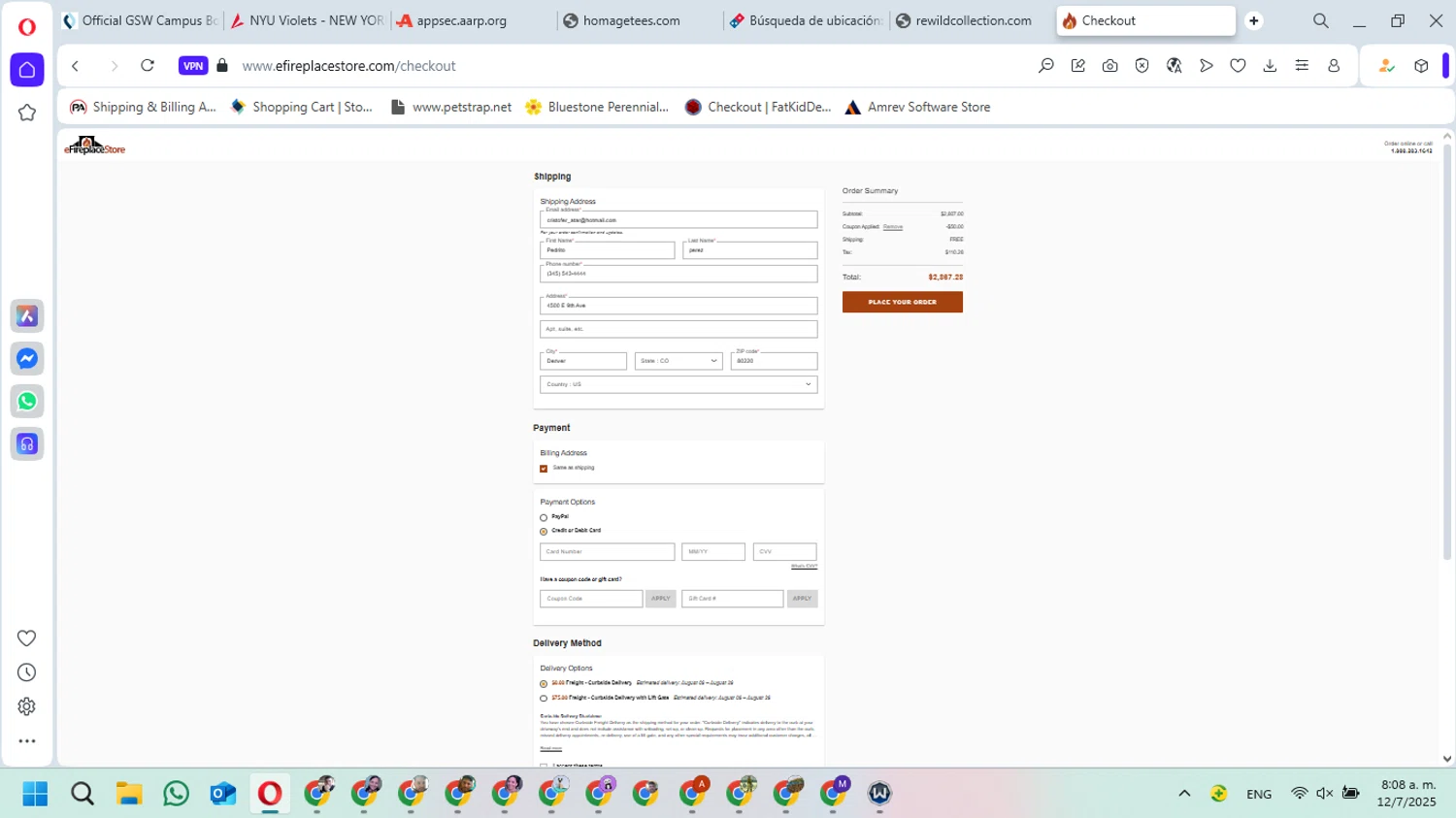Open the www.petstrap.net bookmark
The width and height of the screenshot is (1456, 818).
[450, 107]
